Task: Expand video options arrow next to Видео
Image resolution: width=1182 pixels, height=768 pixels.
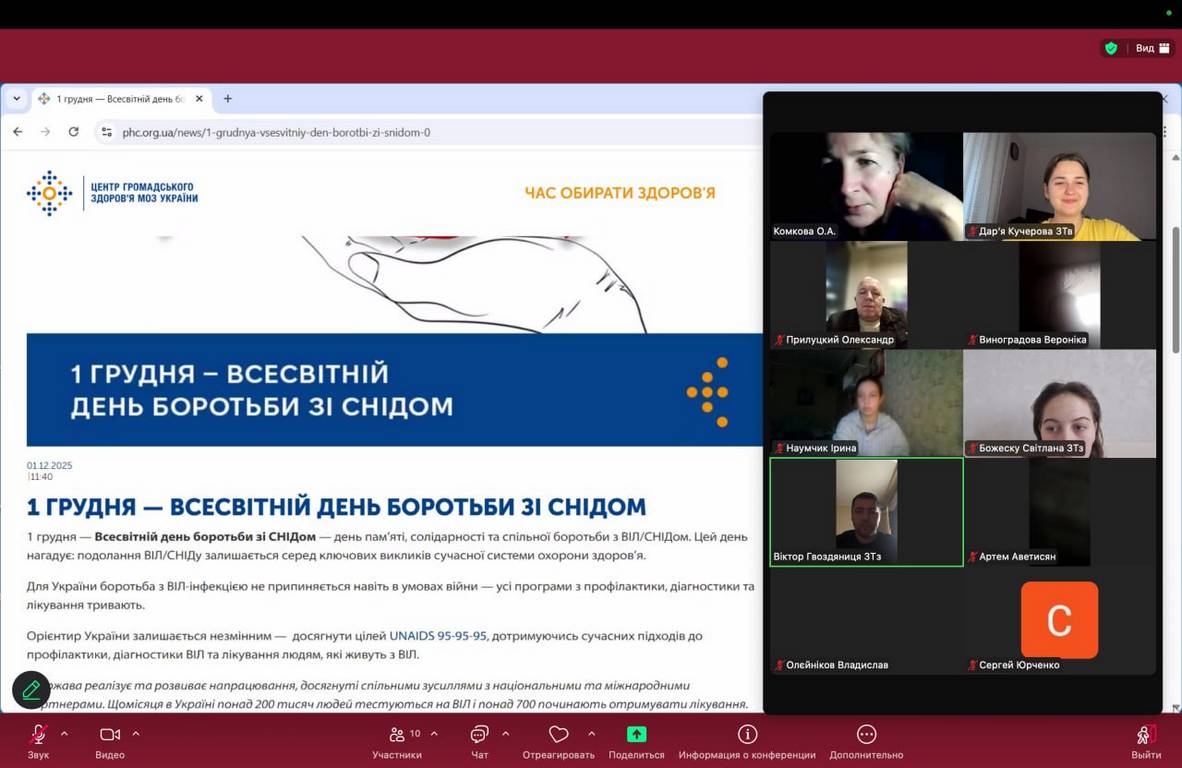Action: pos(136,733)
